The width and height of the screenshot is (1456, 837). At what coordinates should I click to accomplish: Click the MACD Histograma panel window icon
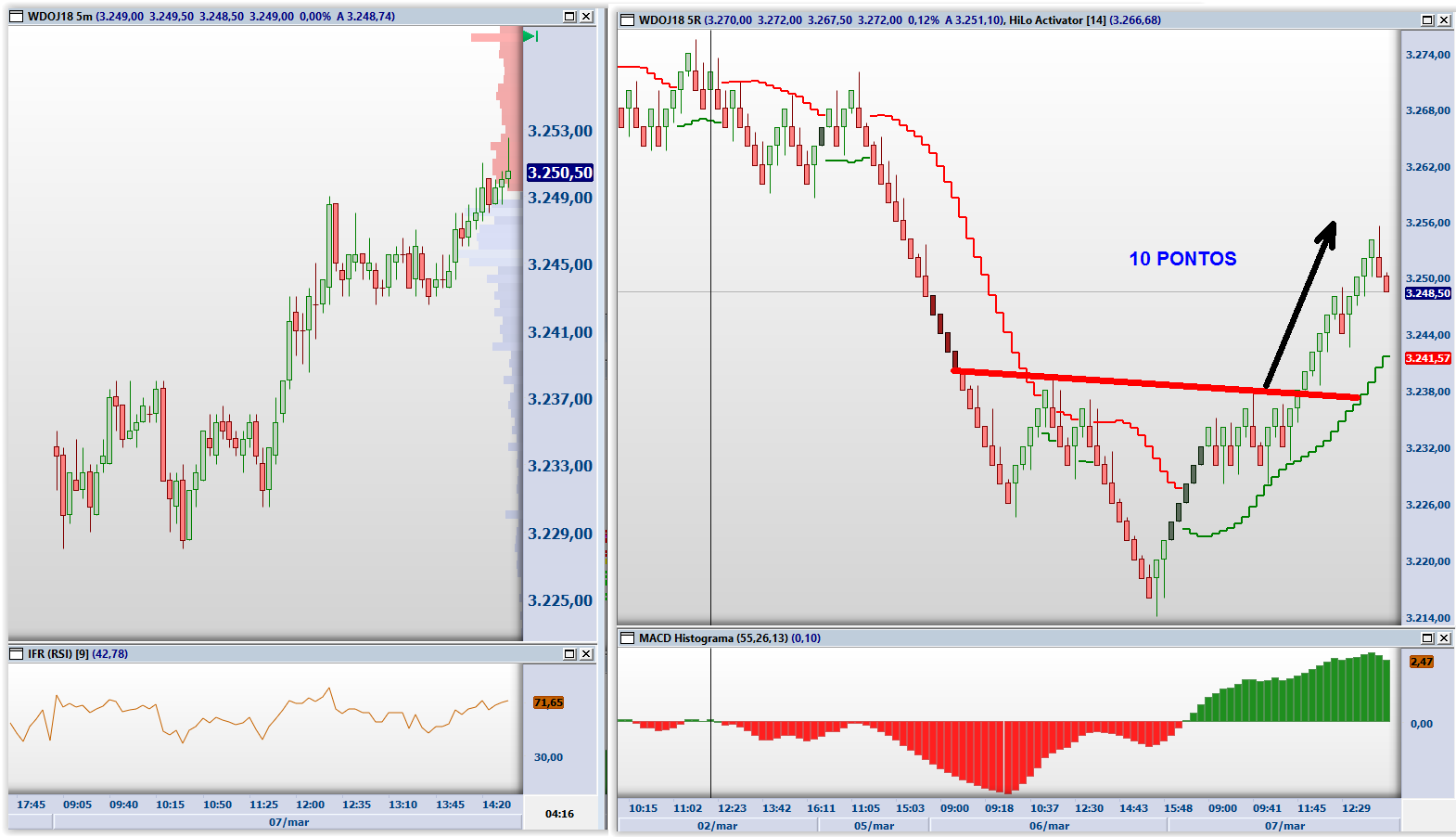(x=627, y=638)
